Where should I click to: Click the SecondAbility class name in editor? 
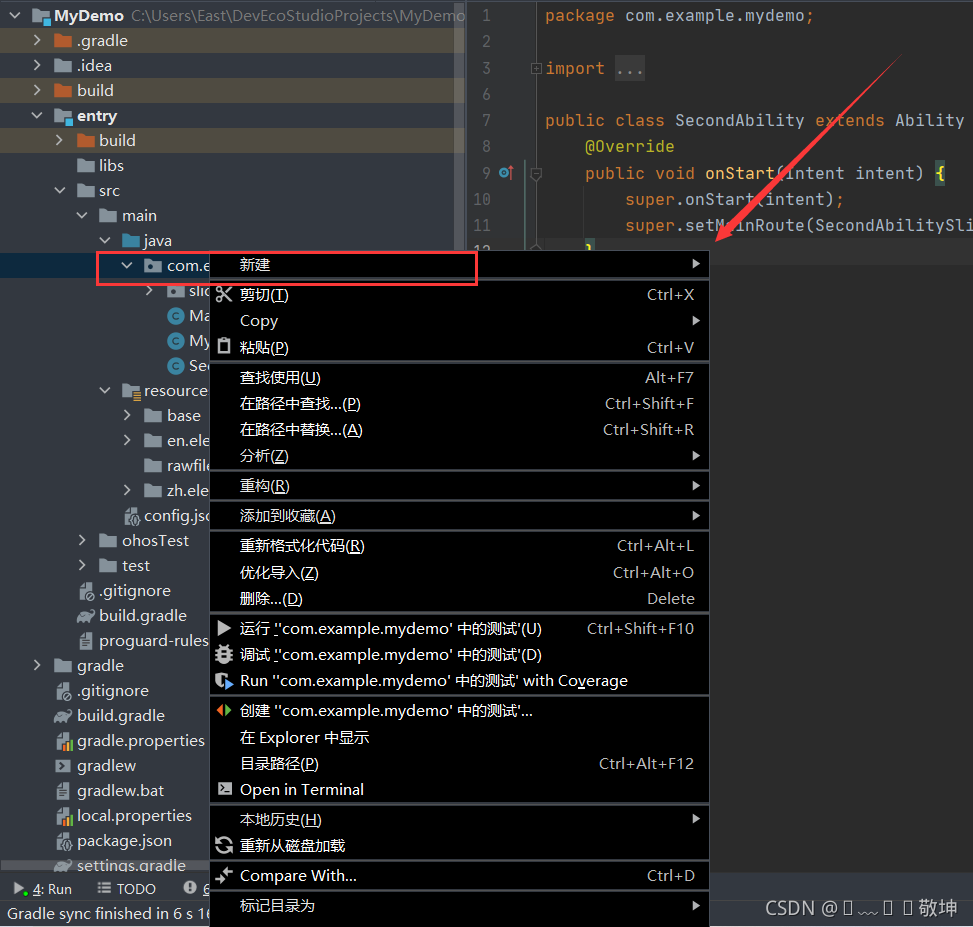[x=739, y=120]
